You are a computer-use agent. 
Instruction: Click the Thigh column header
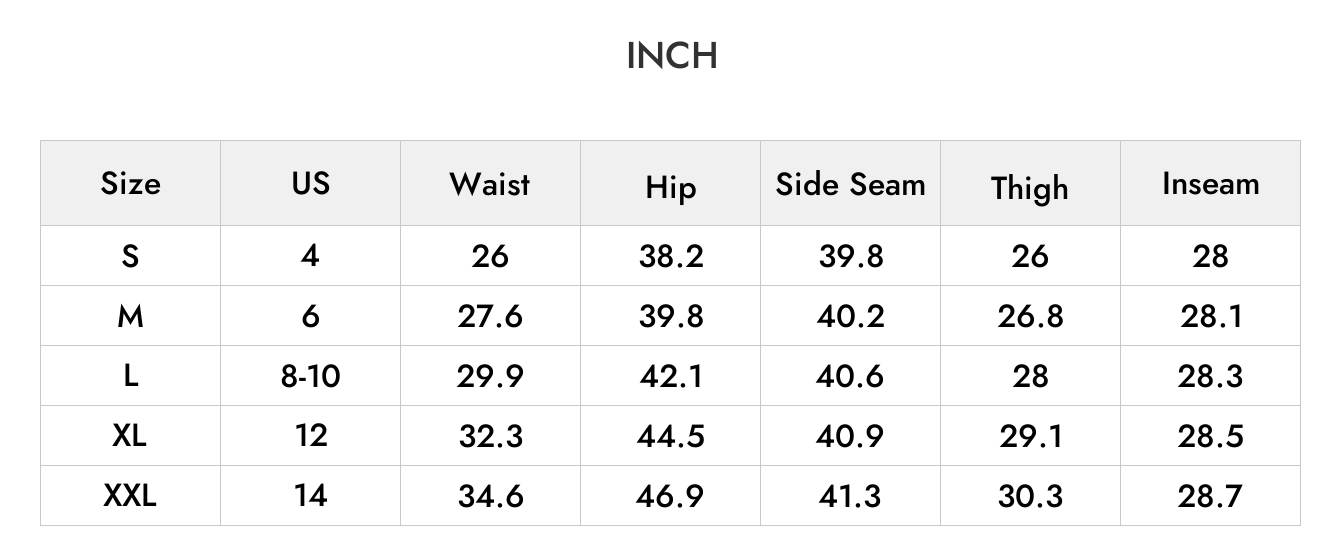[1030, 188]
